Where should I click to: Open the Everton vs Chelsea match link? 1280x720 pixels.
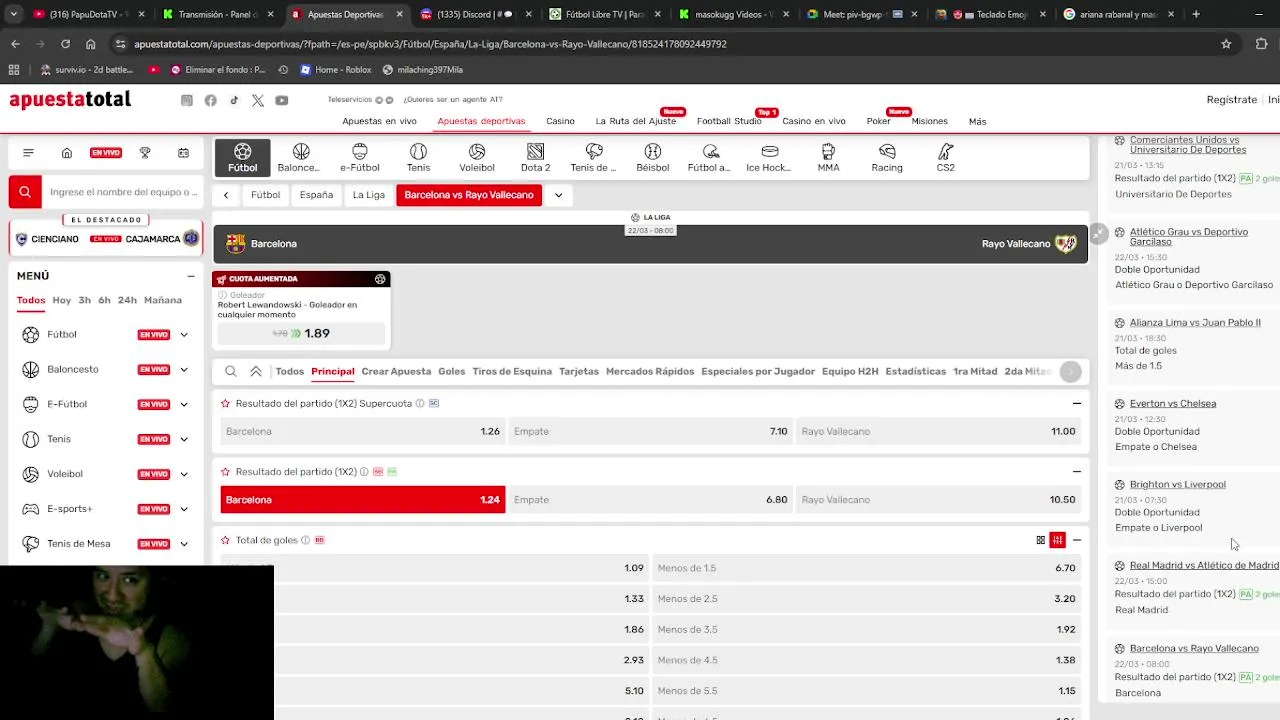(1173, 404)
